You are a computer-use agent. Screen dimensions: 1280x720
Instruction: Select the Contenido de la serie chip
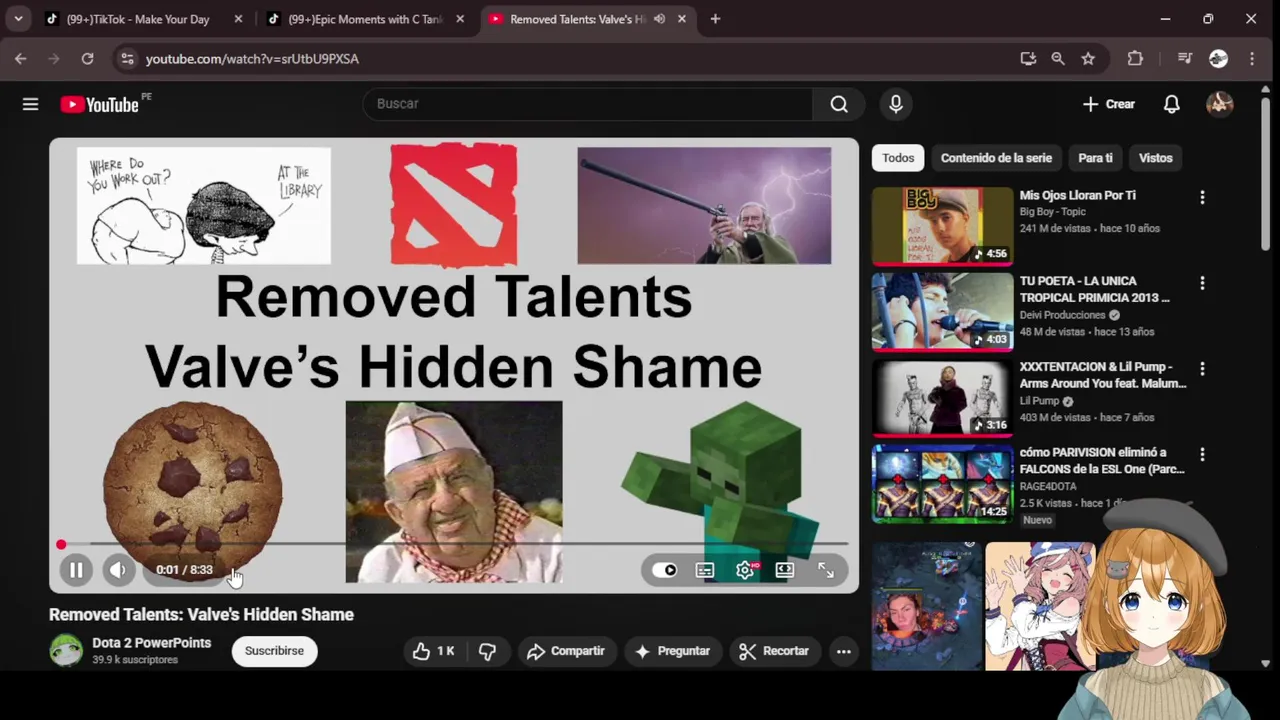coord(996,158)
